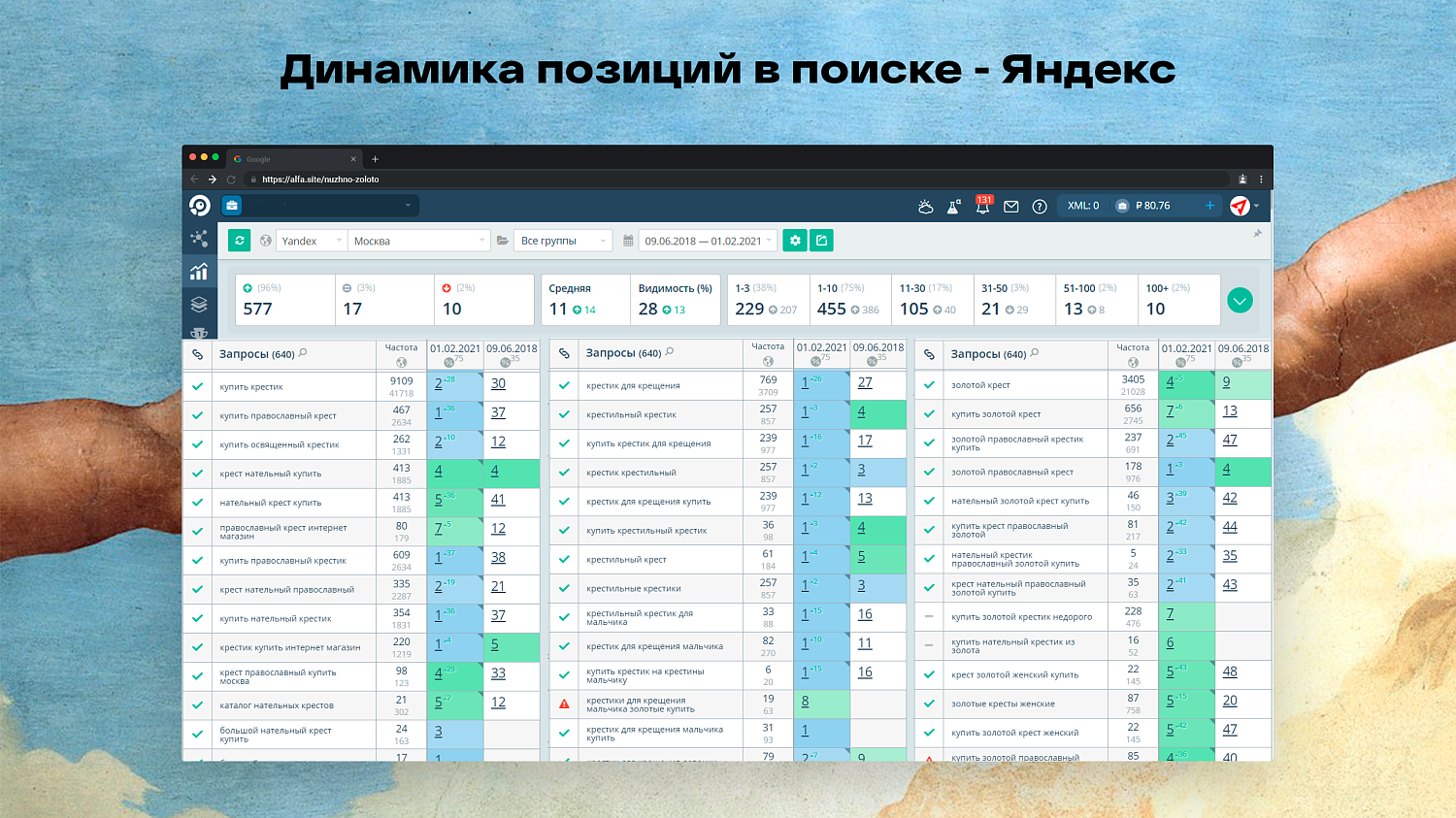
Task: Uncheck the query 'купить крестик'
Action: pos(197,384)
